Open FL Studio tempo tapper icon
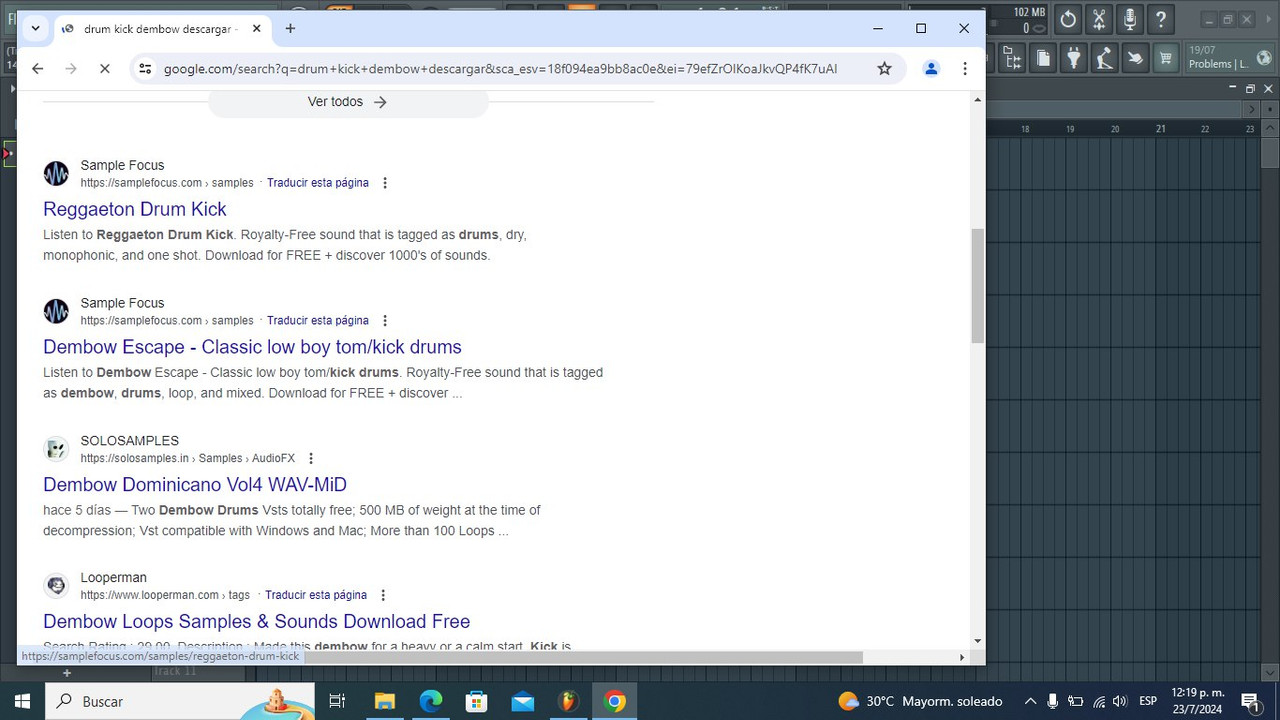The image size is (1280, 720). (1104, 58)
